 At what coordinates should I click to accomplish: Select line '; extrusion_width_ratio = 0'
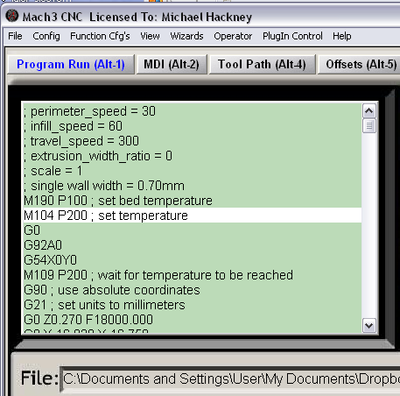[x=192, y=156]
